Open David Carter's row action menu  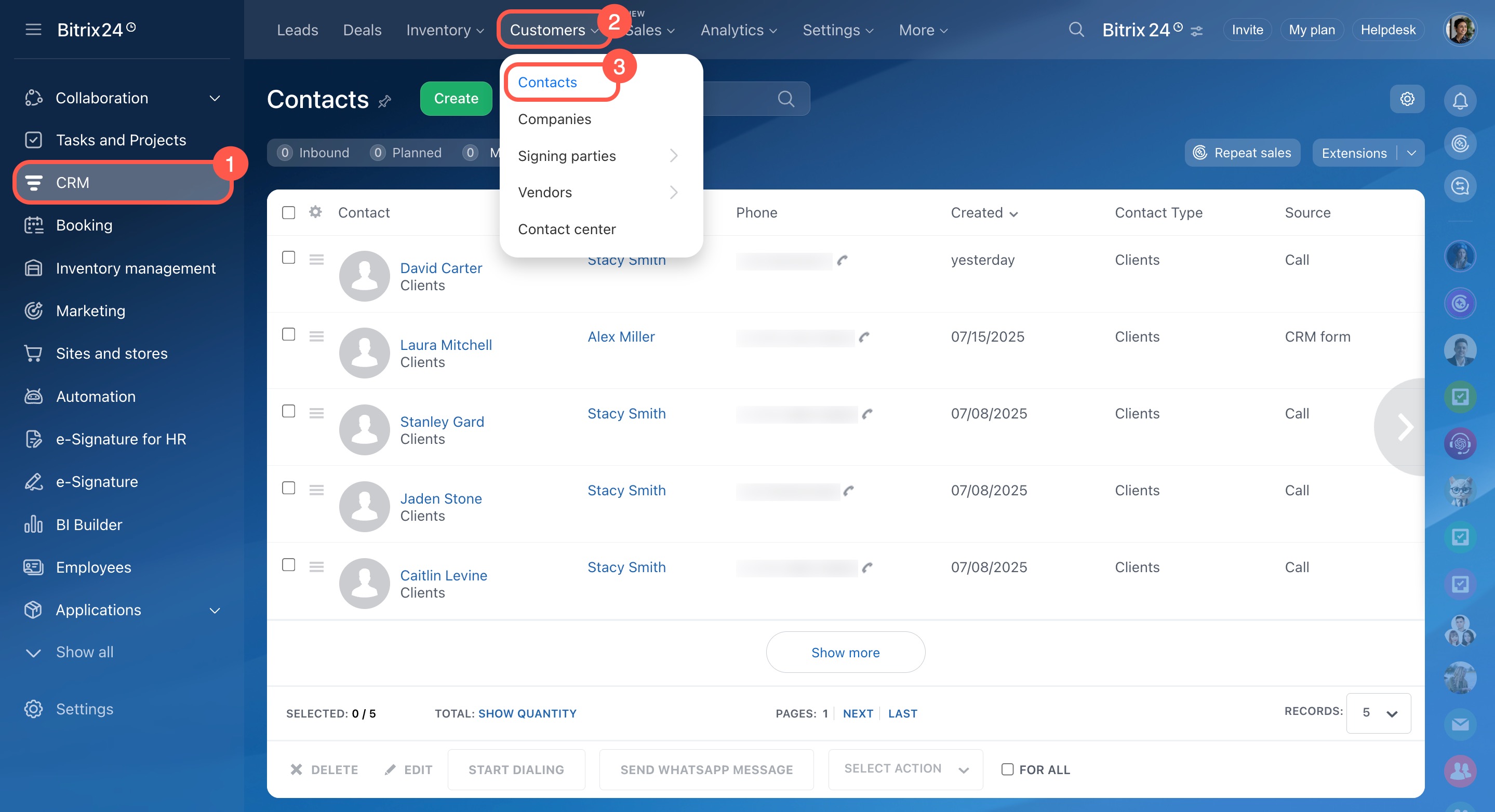(316, 259)
